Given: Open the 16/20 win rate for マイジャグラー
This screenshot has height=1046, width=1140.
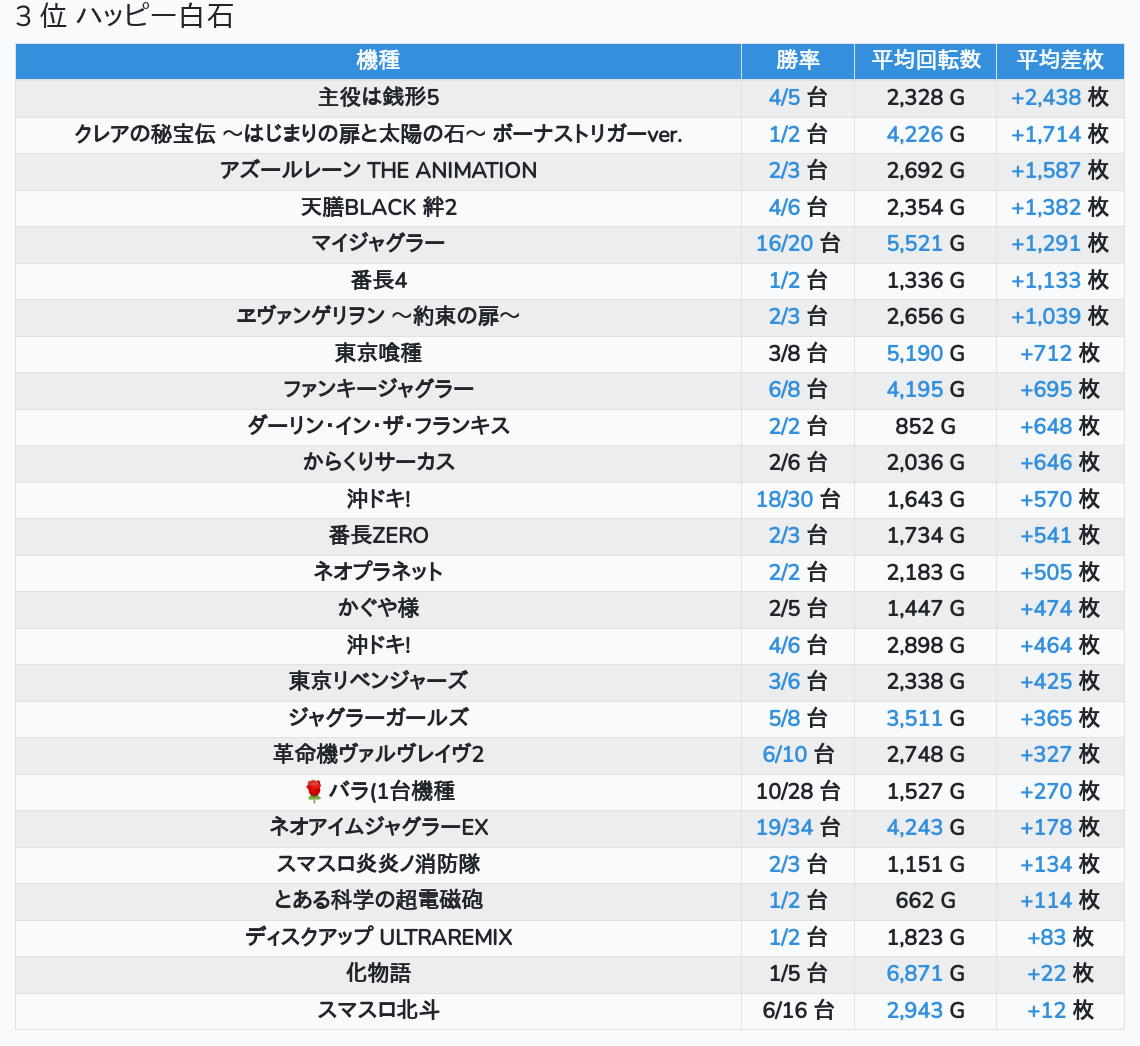Looking at the screenshot, I should 785,243.
